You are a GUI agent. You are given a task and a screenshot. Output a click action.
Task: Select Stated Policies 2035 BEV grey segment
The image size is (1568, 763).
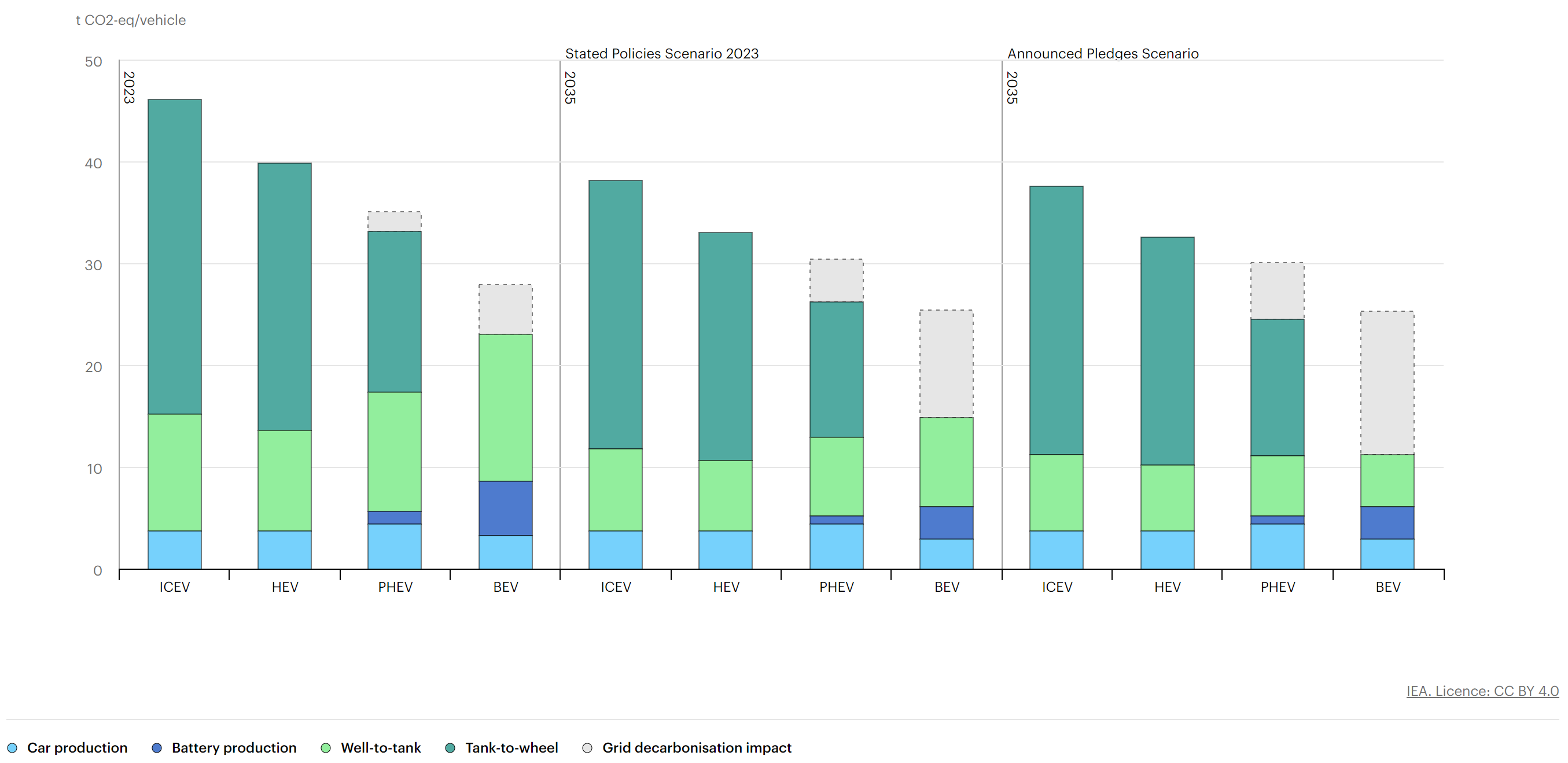(946, 363)
